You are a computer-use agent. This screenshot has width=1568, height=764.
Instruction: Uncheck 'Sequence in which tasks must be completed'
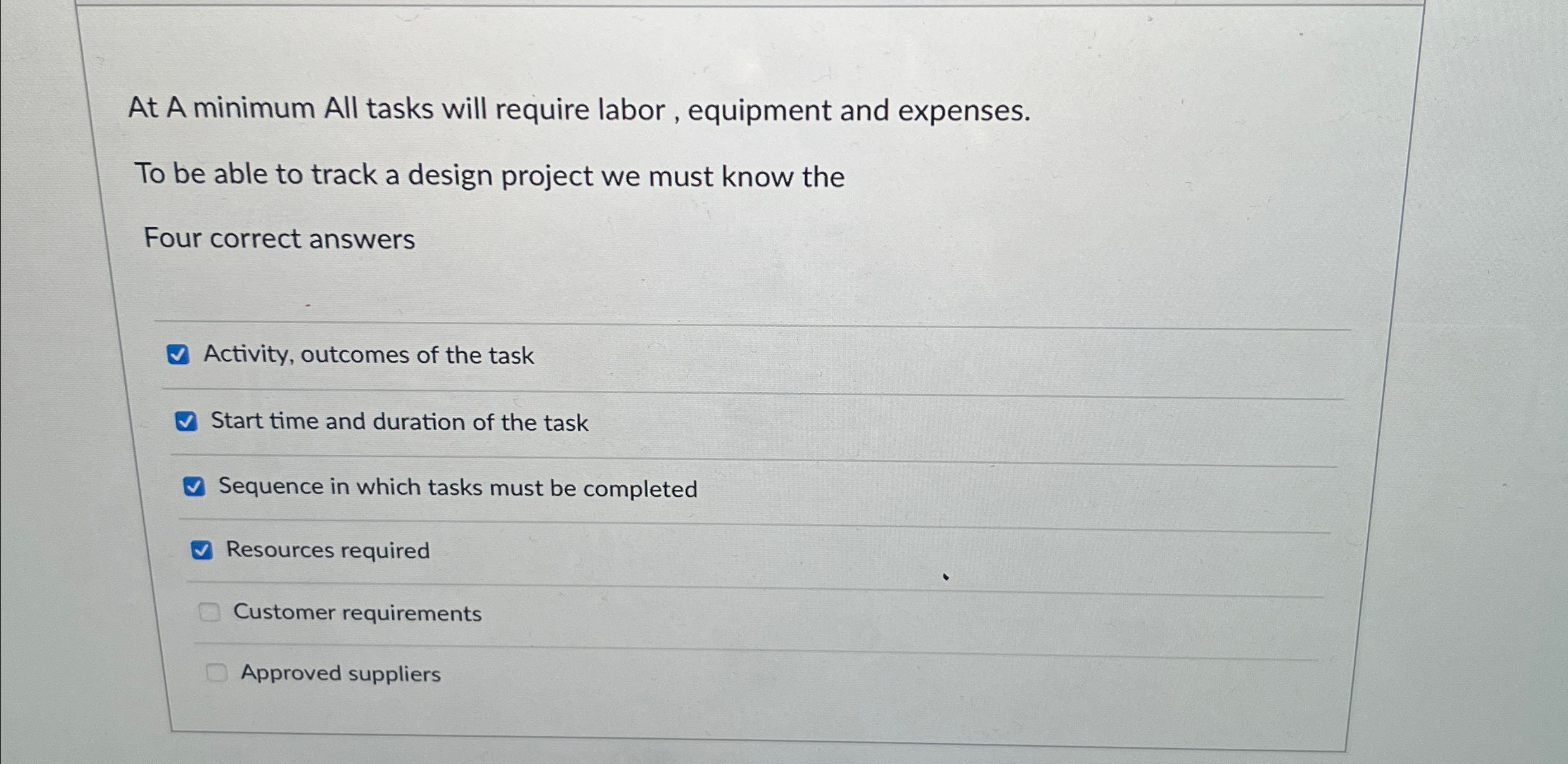tap(194, 487)
